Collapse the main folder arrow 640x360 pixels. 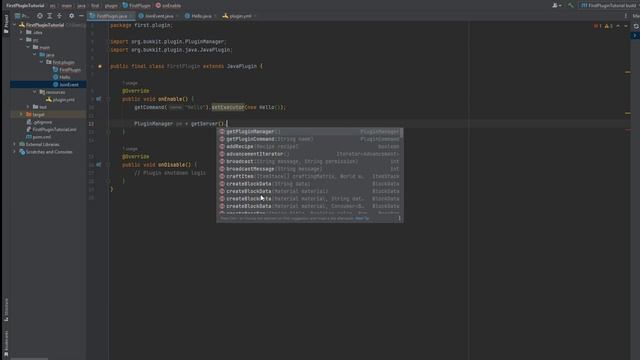click(28, 47)
